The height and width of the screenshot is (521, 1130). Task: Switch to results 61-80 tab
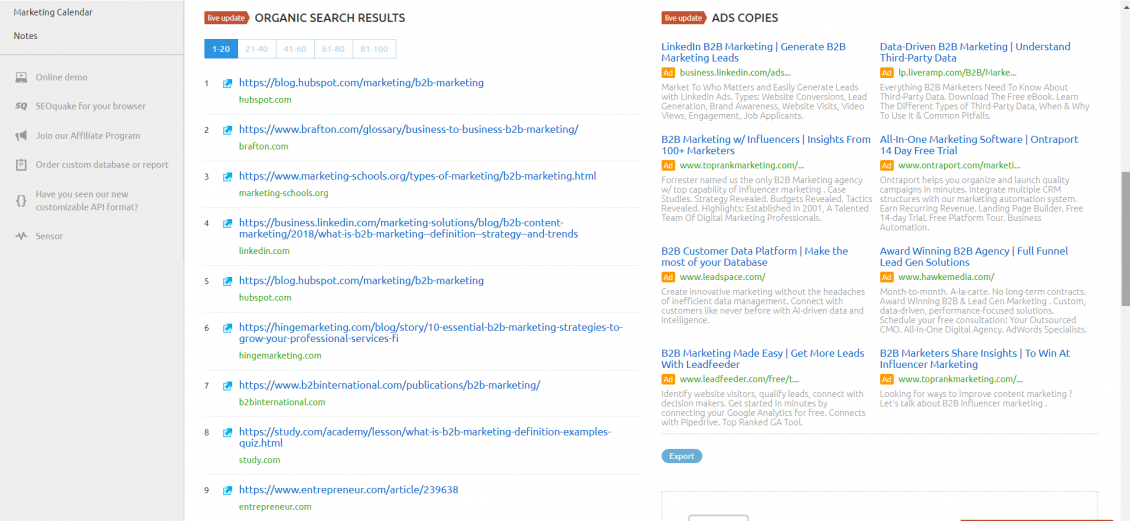[x=334, y=49]
